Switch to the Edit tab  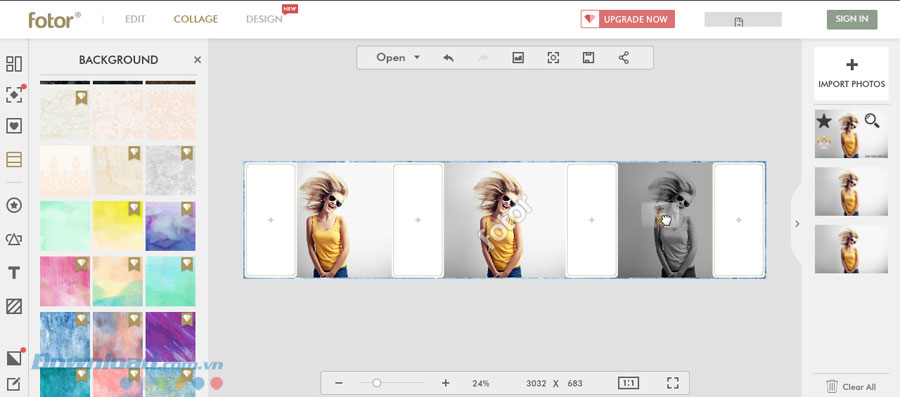point(135,19)
